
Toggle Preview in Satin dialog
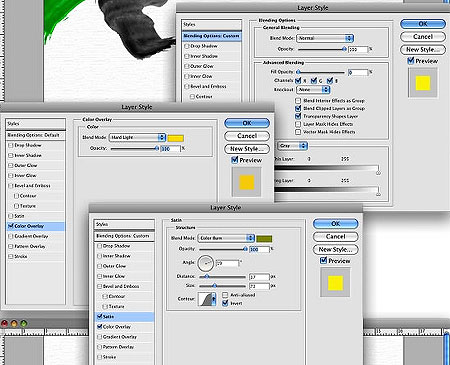pyautogui.click(x=323, y=260)
